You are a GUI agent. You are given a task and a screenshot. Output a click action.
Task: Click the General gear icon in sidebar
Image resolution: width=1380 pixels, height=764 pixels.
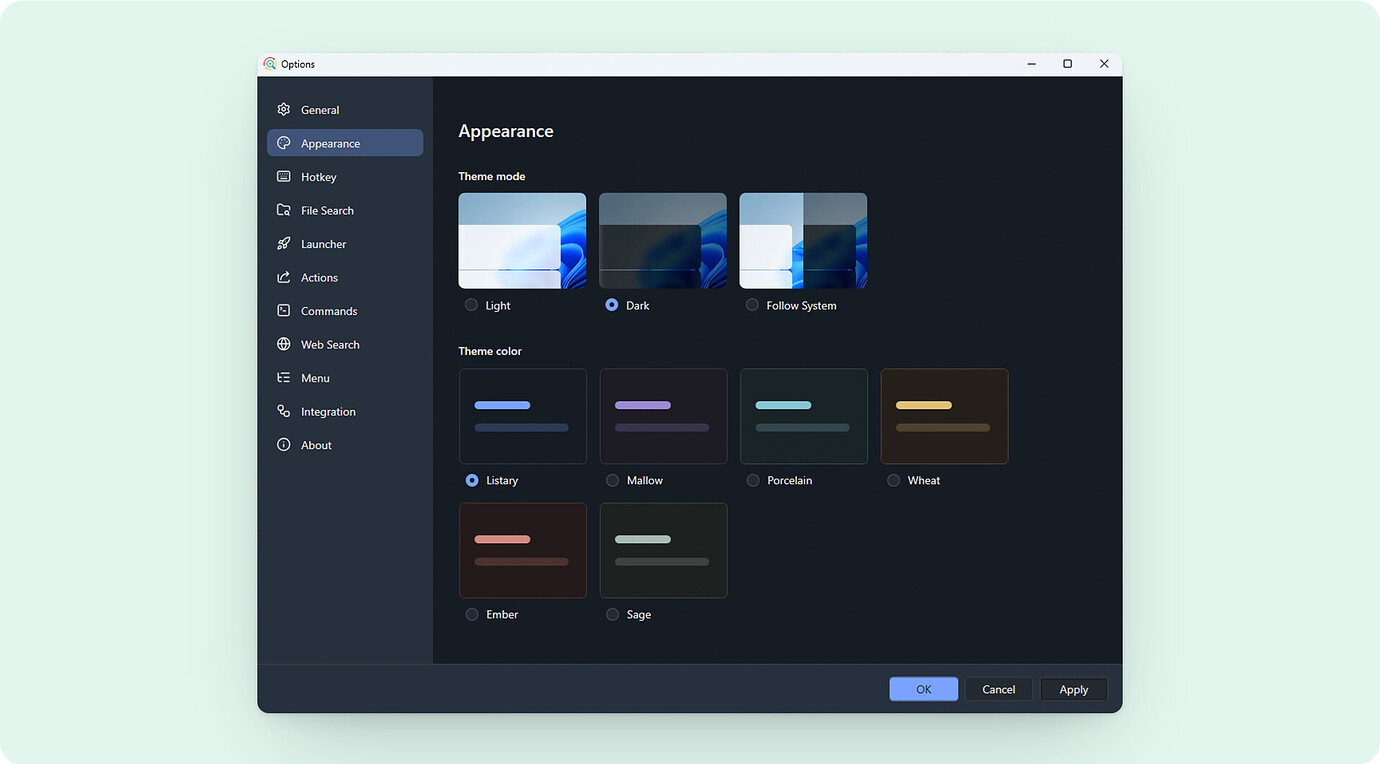pyautogui.click(x=284, y=110)
